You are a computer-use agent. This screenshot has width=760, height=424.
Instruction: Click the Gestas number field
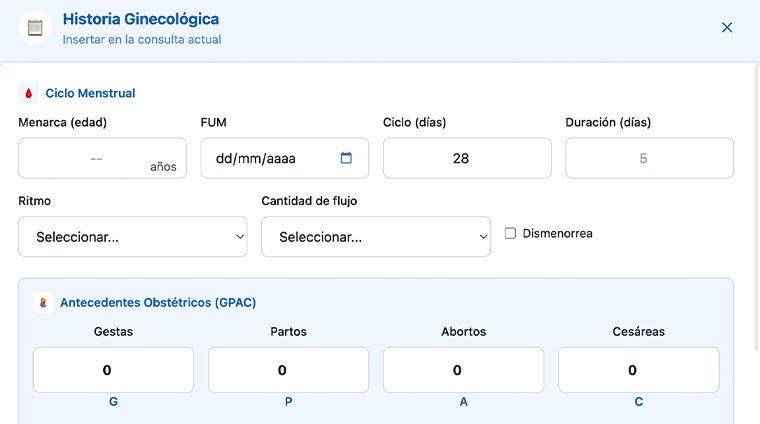113,370
